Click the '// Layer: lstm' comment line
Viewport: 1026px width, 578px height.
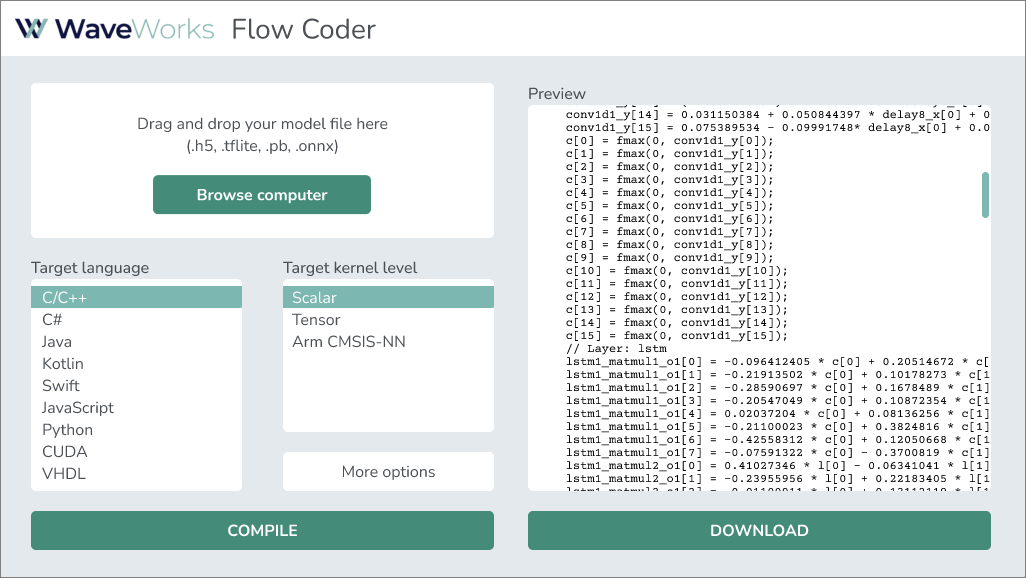point(616,349)
